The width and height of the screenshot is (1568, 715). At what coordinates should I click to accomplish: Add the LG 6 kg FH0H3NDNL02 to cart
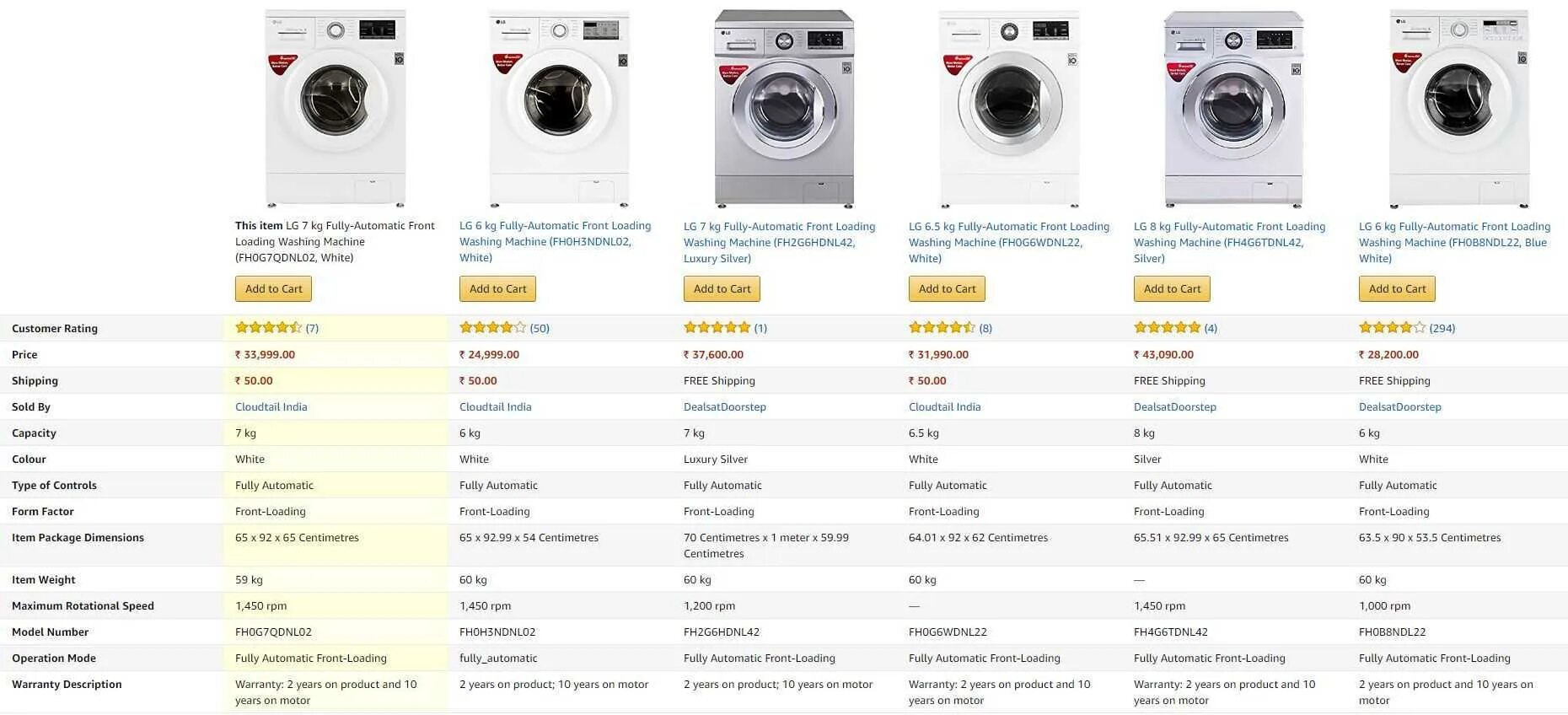click(x=497, y=289)
